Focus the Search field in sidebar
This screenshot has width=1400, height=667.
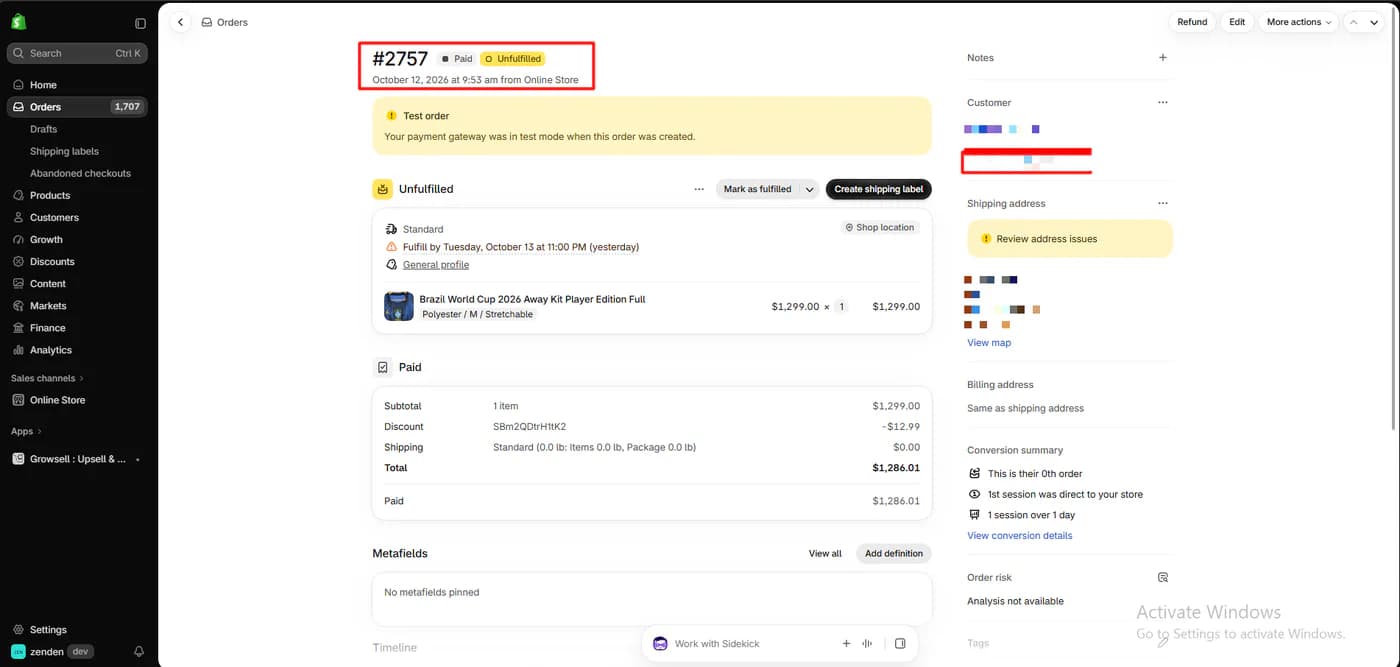click(x=77, y=53)
